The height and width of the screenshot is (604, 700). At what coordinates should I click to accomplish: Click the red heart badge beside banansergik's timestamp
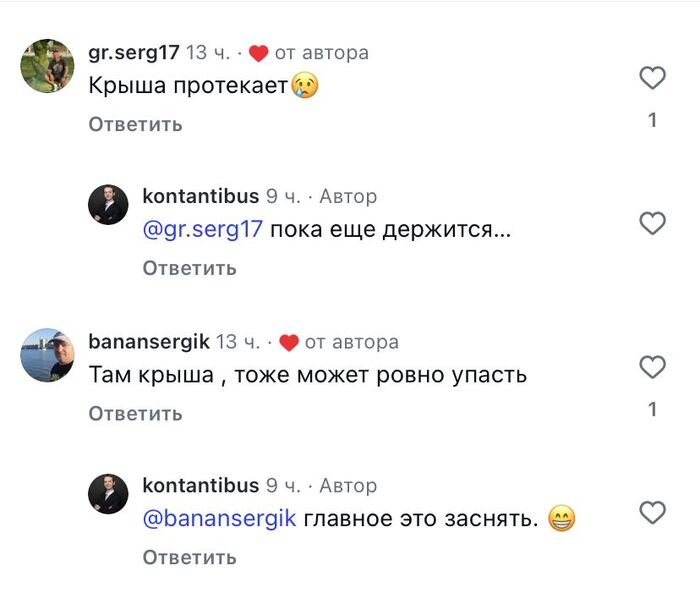(288, 342)
